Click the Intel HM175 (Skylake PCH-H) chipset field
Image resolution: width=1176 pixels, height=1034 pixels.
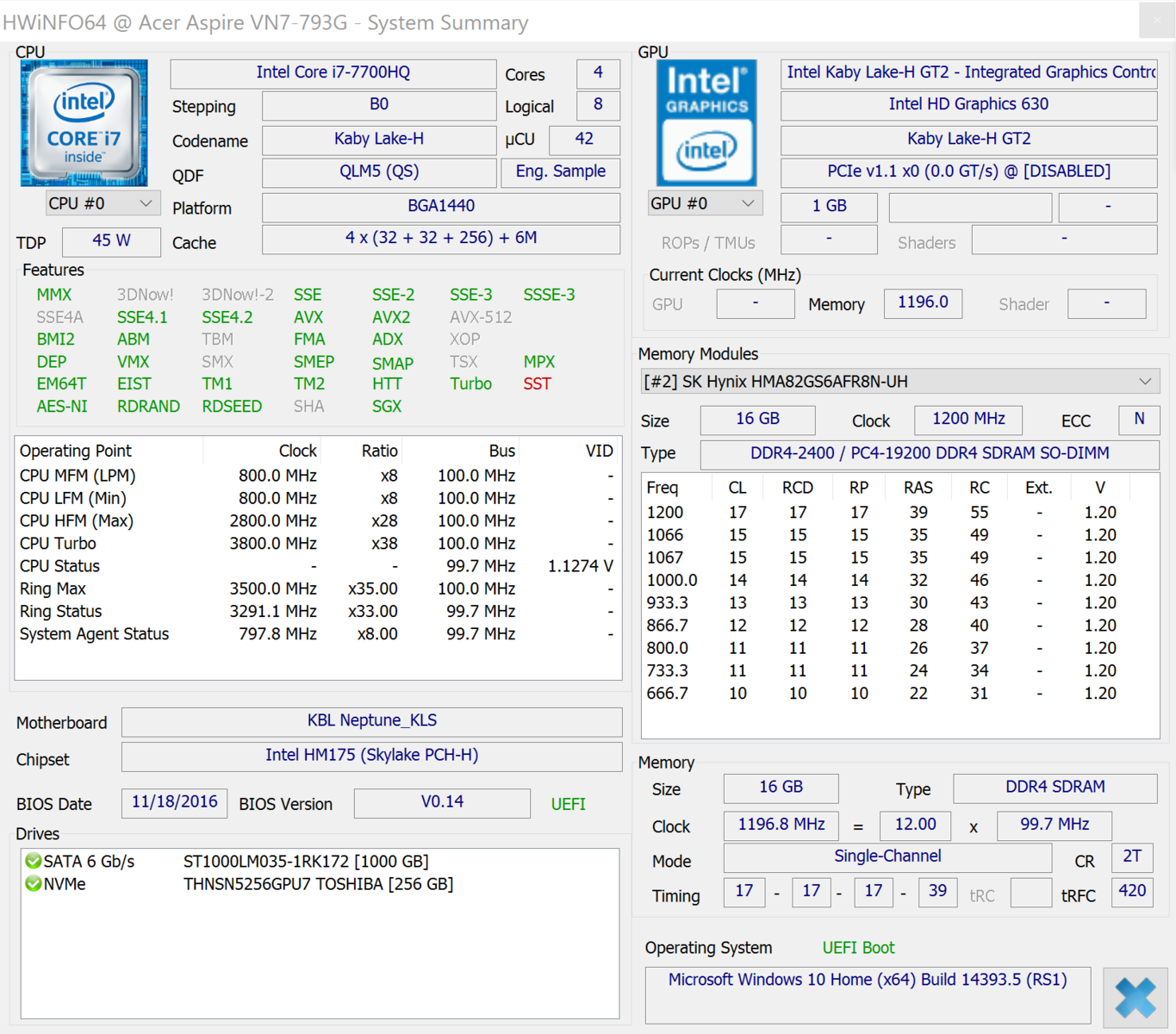pos(372,757)
